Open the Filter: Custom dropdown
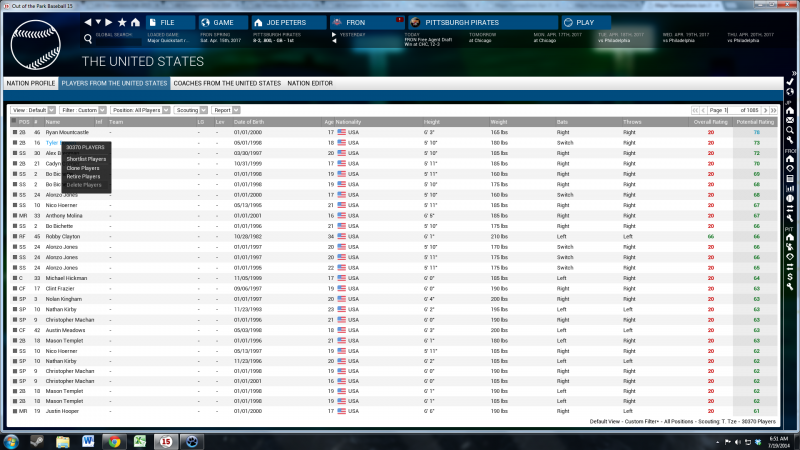Viewport: 800px width, 450px height. [83, 110]
